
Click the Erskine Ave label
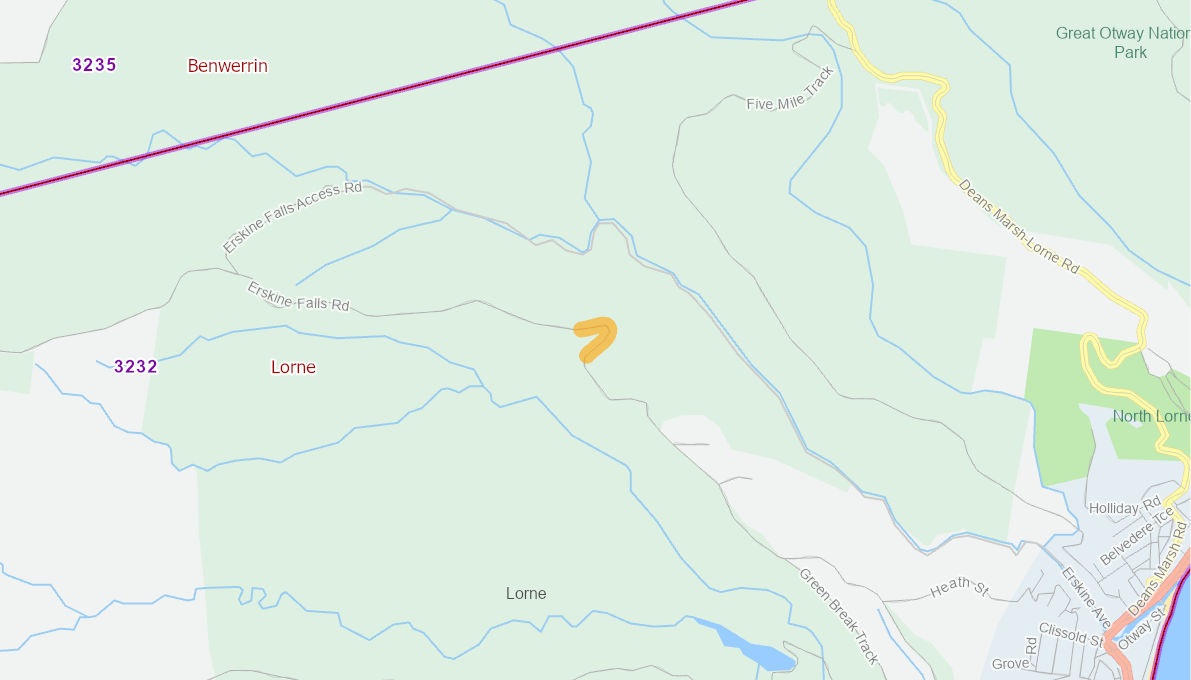(1086, 597)
